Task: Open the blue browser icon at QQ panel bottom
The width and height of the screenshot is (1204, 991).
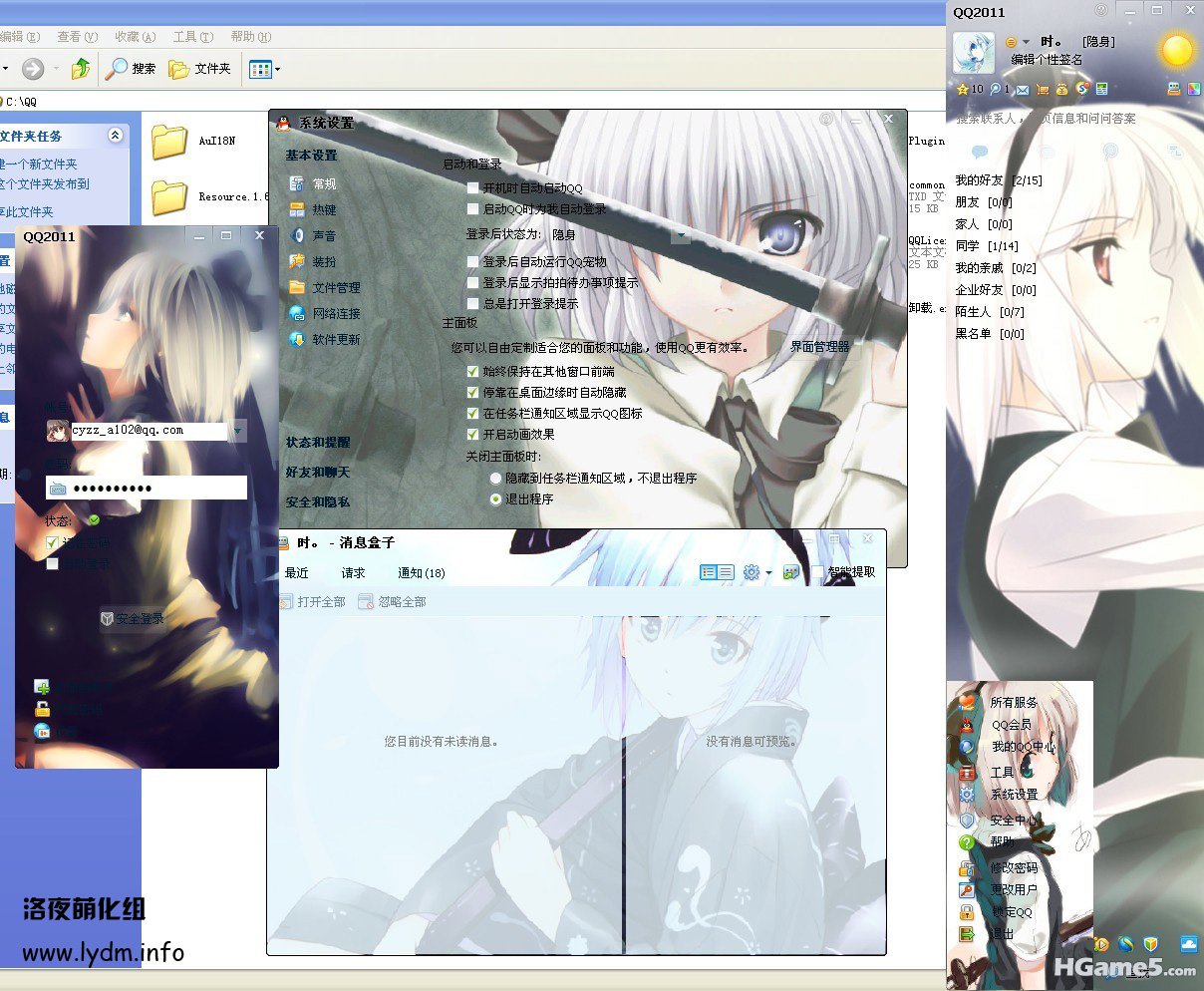Action: (1126, 944)
